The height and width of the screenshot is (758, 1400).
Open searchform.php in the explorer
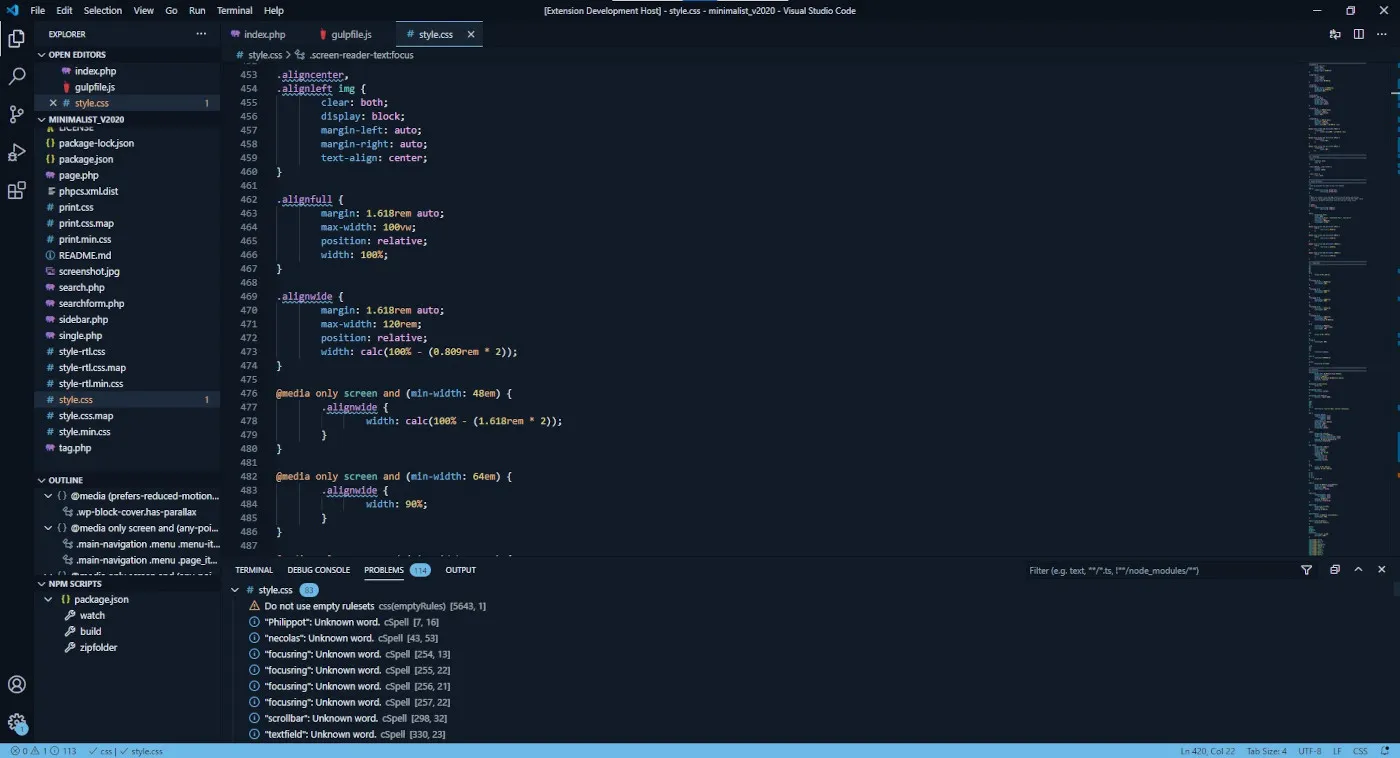[91, 303]
